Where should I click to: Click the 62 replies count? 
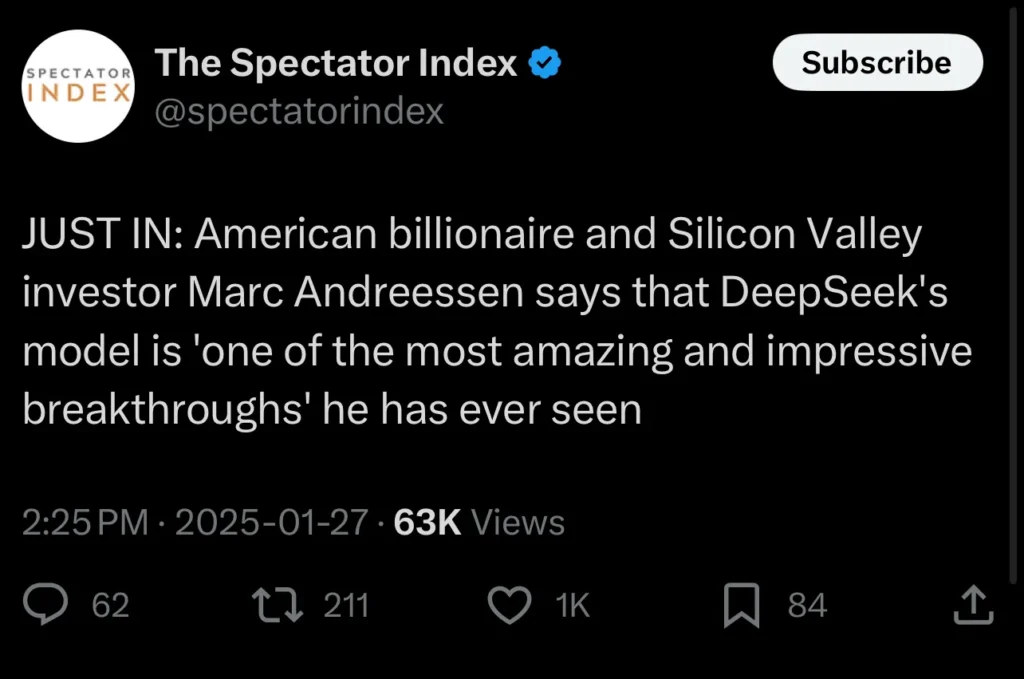coord(110,605)
